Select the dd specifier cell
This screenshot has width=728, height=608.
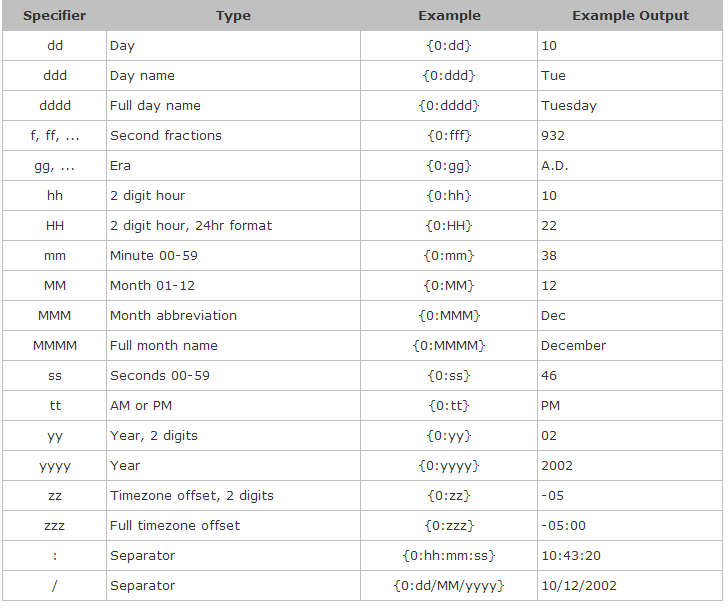(54, 46)
